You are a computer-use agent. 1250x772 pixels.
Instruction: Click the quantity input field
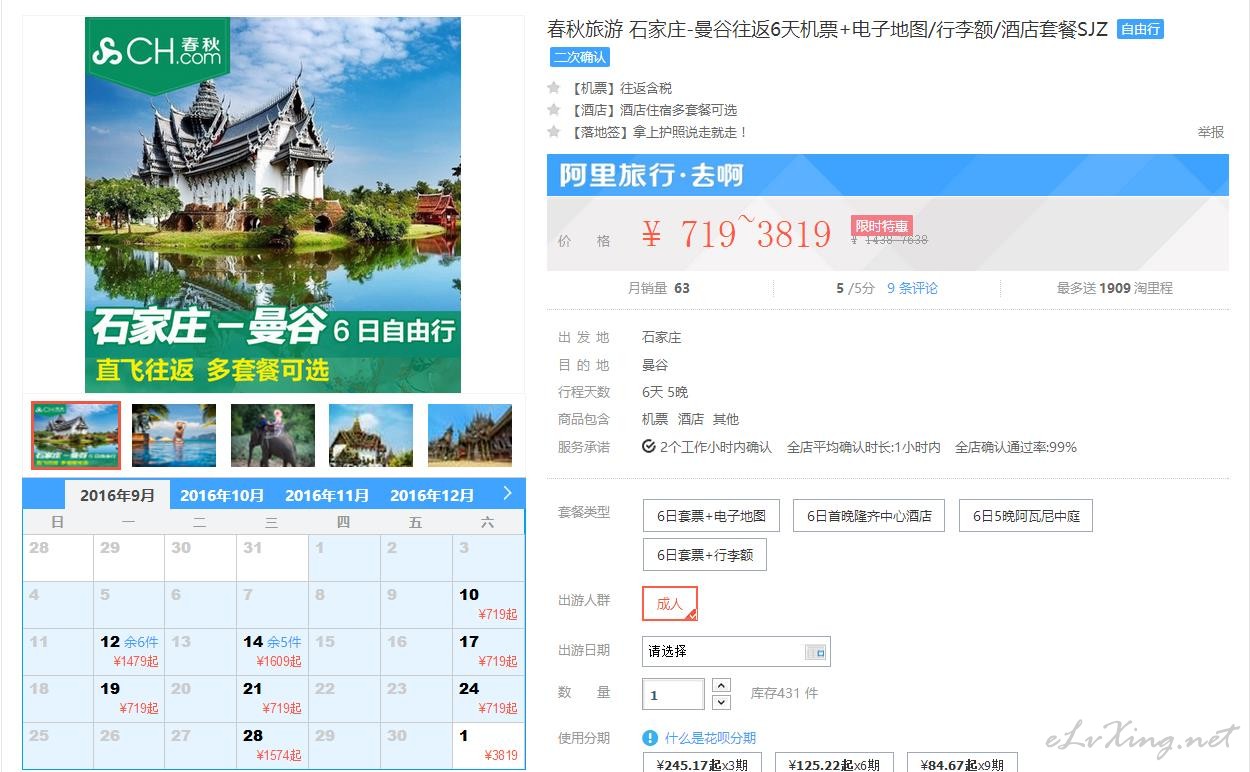tap(674, 694)
